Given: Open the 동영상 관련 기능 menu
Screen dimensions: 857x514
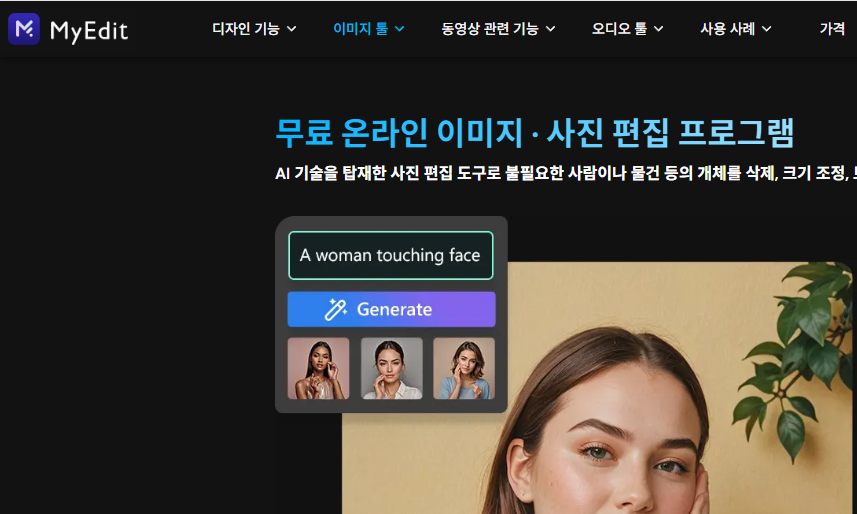Looking at the screenshot, I should pyautogui.click(x=490, y=28).
